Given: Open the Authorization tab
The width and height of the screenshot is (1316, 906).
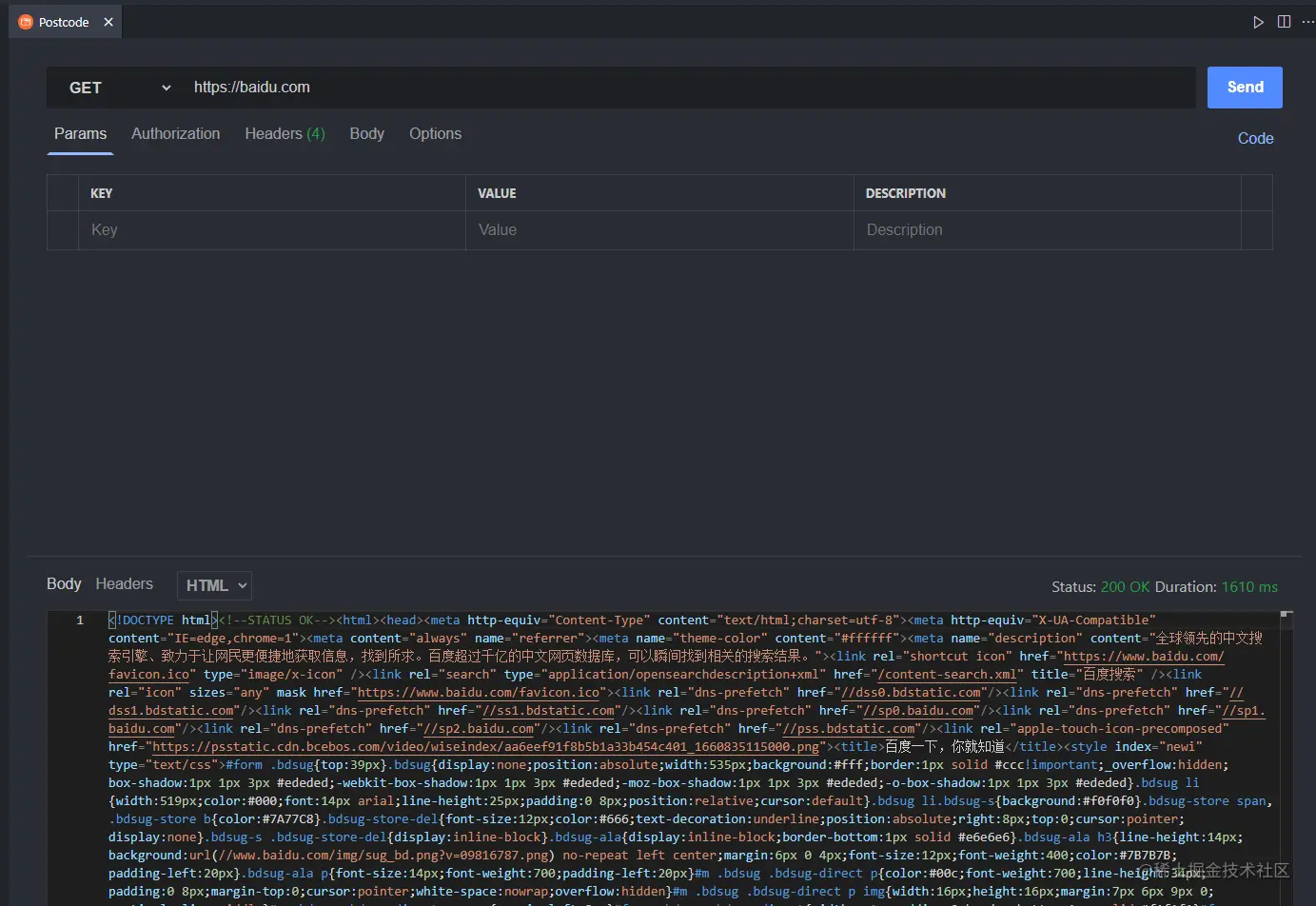Looking at the screenshot, I should tap(176, 134).
